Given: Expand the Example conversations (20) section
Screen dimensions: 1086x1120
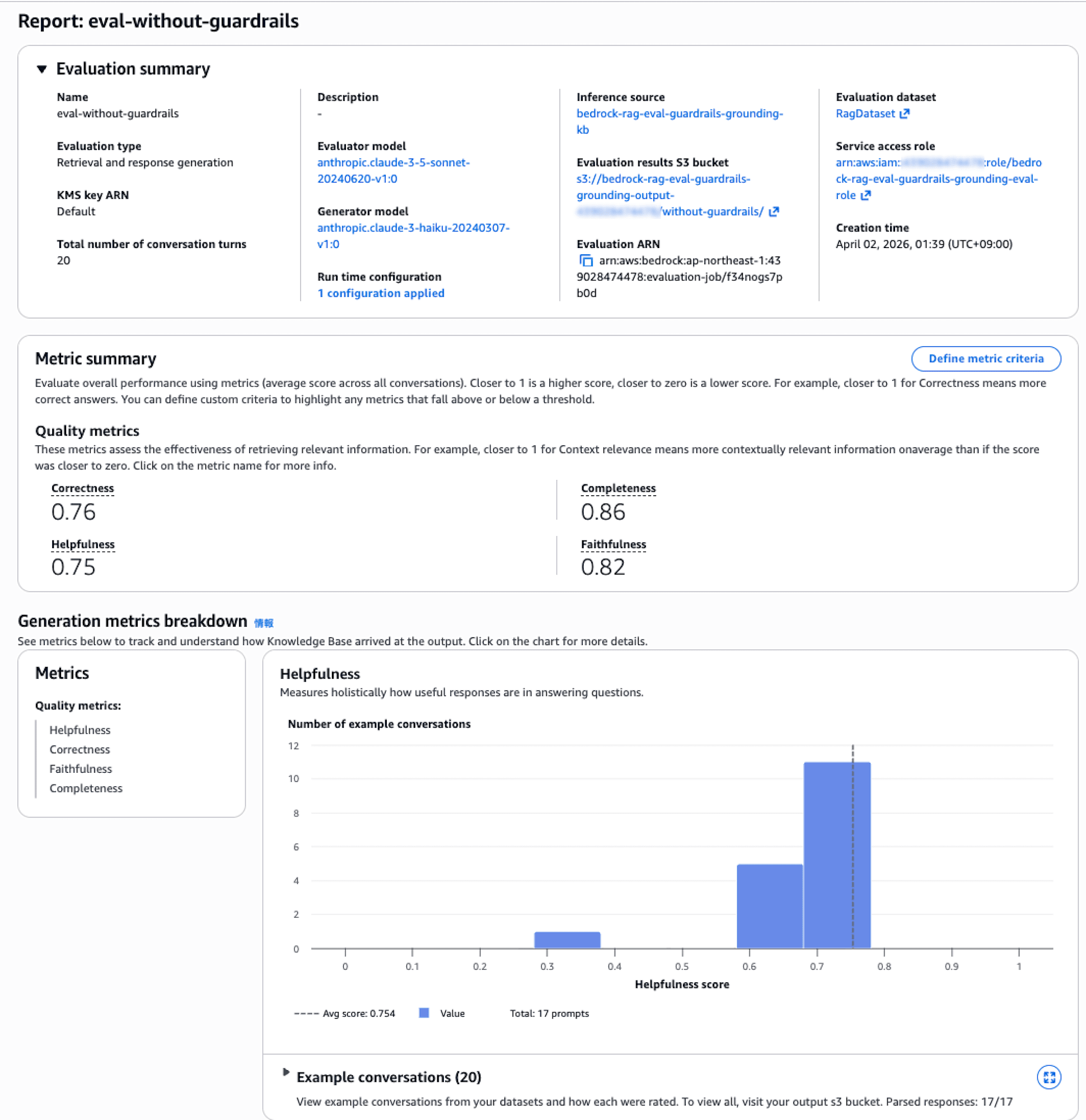Looking at the screenshot, I should (286, 1072).
